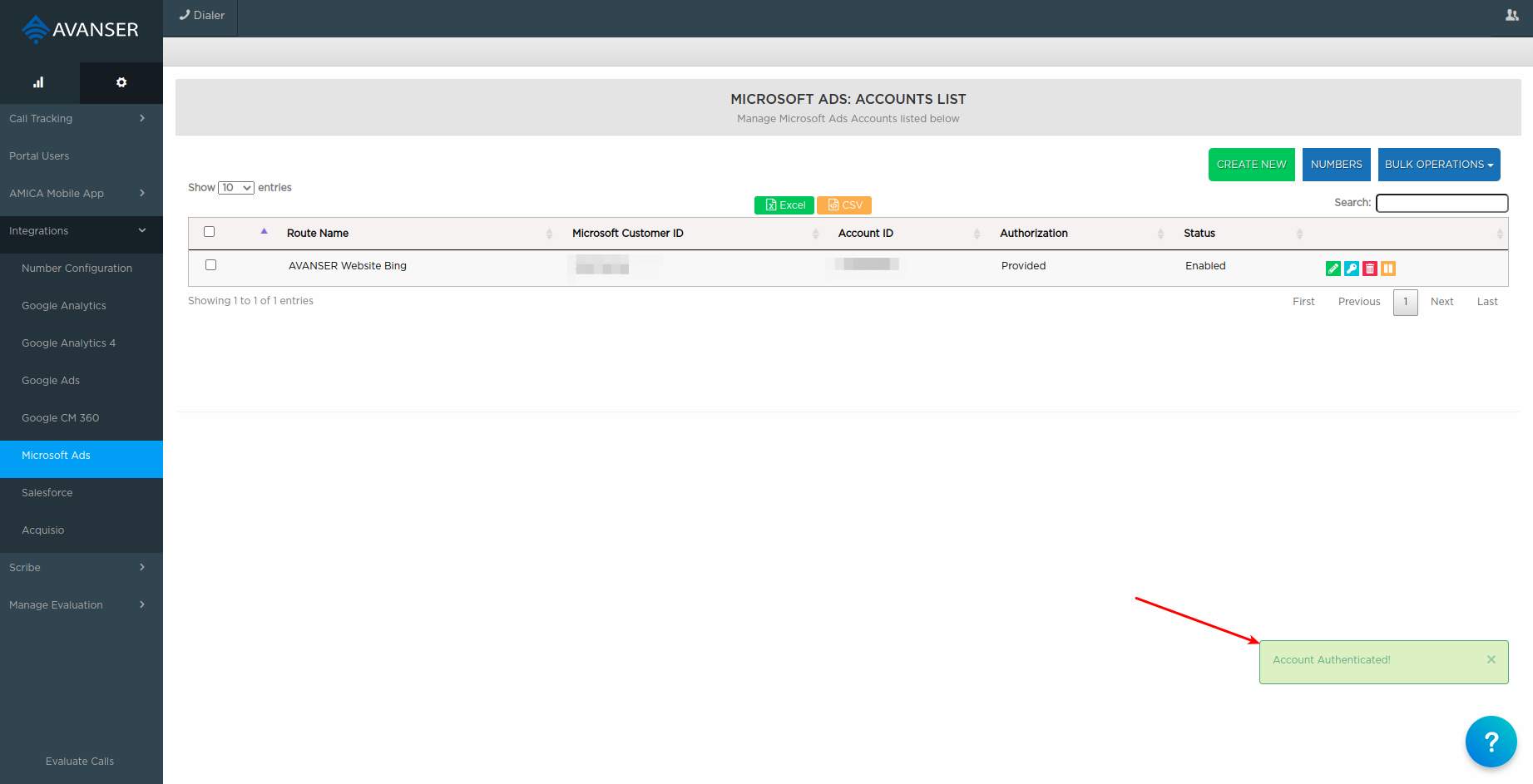The width and height of the screenshot is (1533, 784).
Task: Click the users icon in top bar
Action: (x=1512, y=15)
